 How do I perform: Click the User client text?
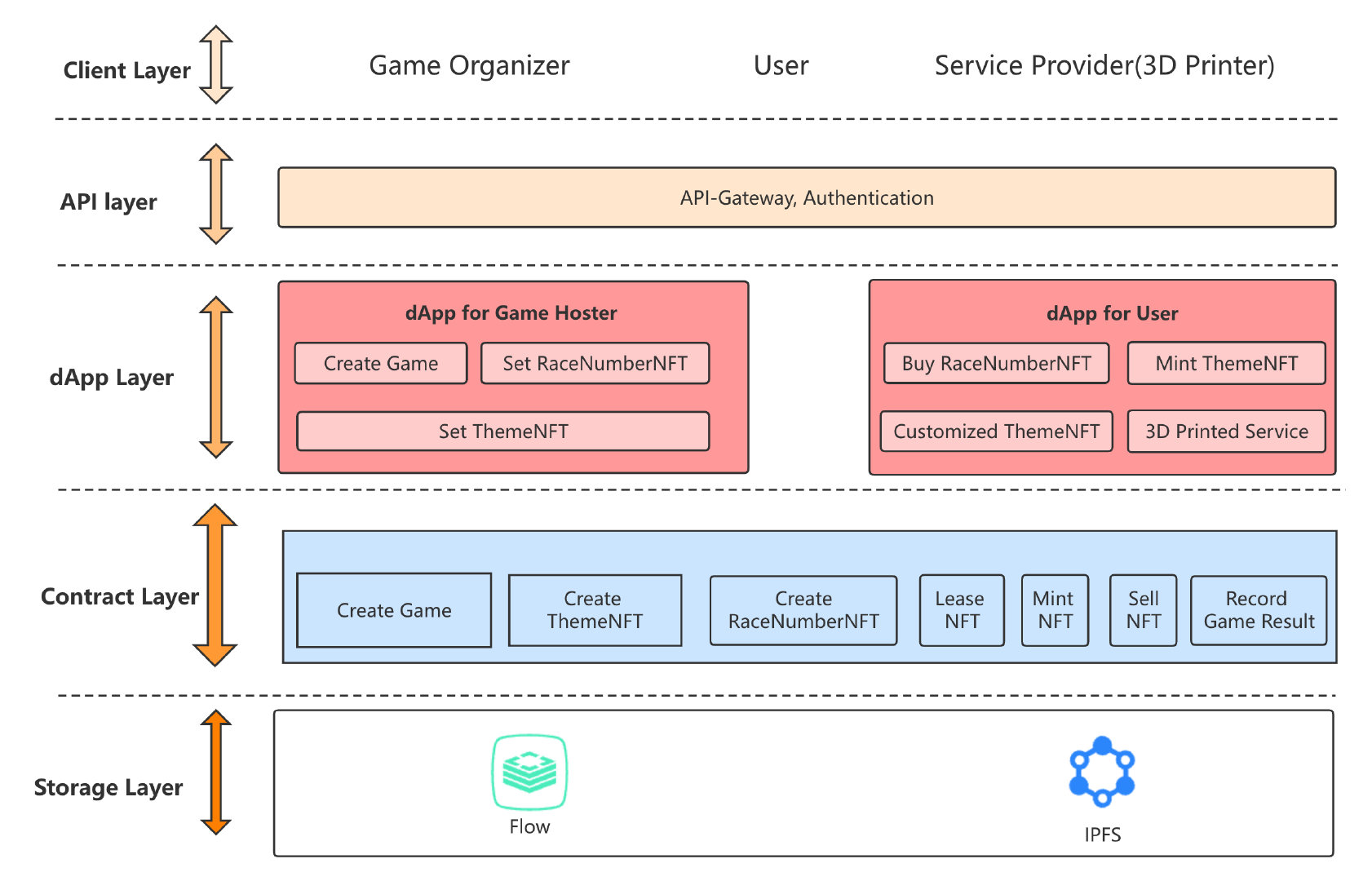tap(781, 65)
